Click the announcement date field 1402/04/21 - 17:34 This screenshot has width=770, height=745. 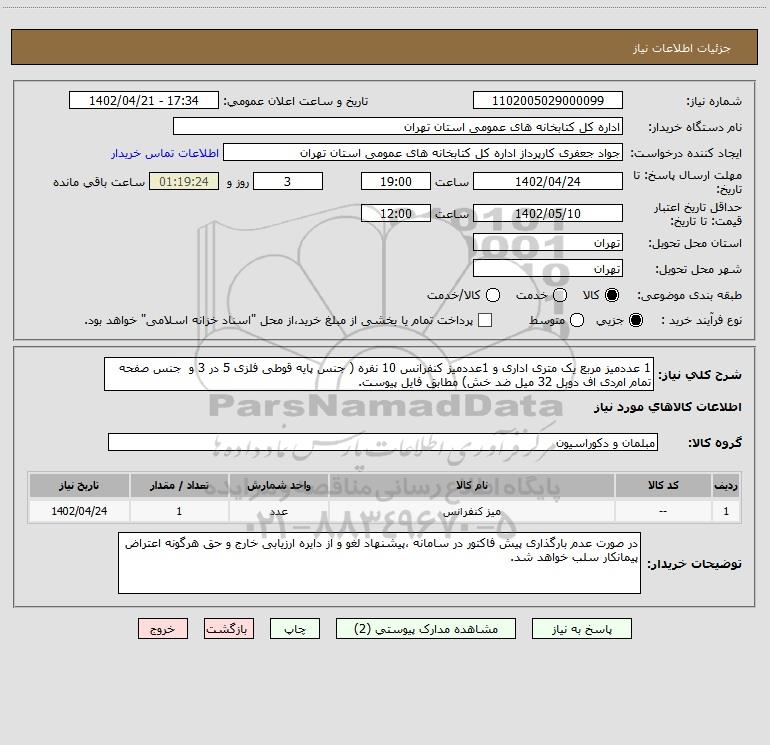[143, 100]
